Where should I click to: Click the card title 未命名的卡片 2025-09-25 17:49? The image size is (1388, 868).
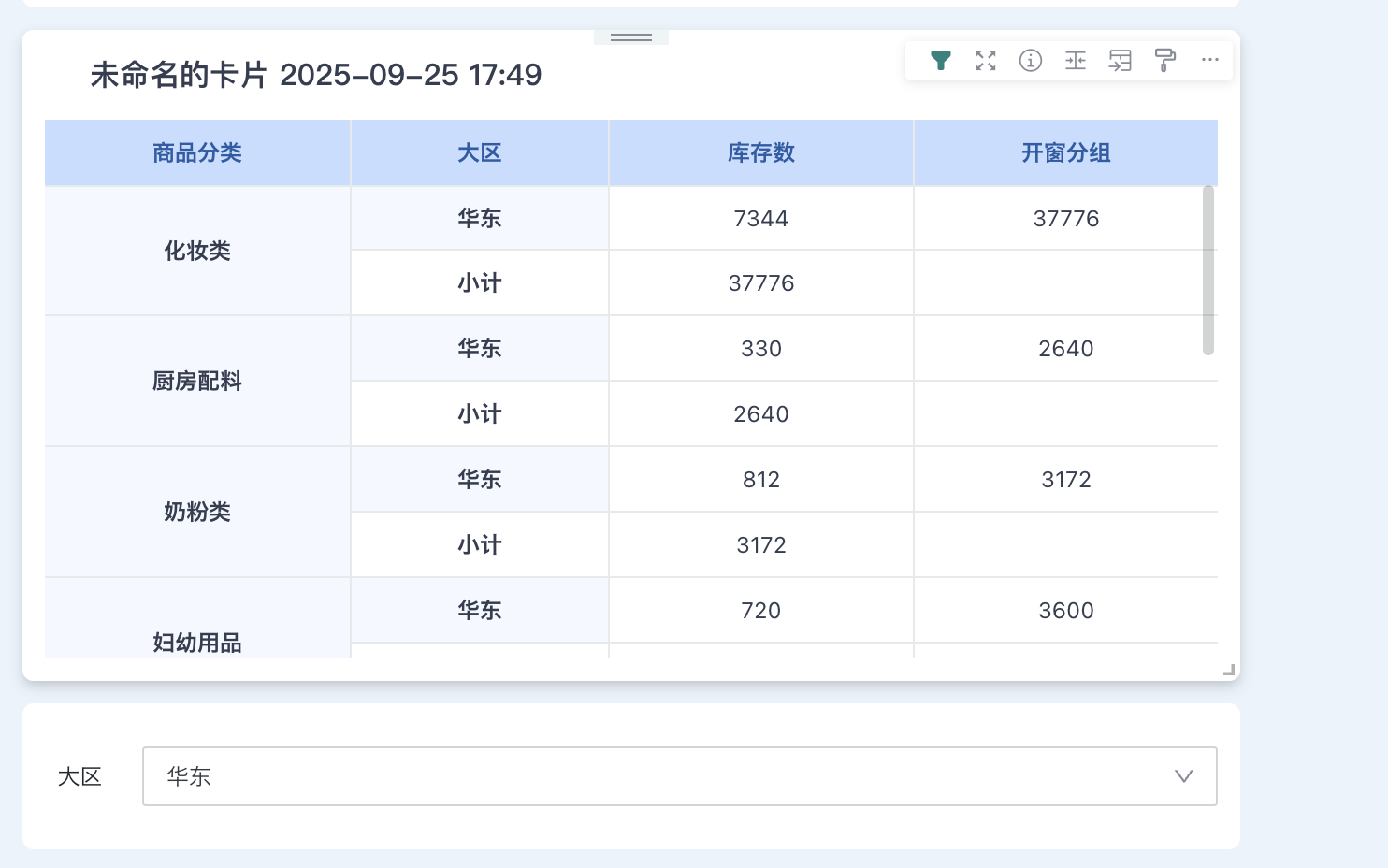(x=315, y=75)
